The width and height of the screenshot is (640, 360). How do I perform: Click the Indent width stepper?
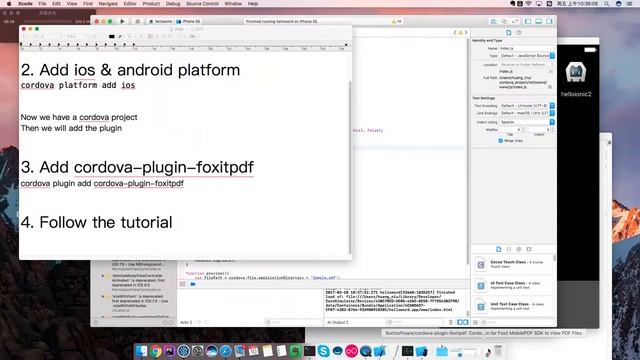pos(553,130)
